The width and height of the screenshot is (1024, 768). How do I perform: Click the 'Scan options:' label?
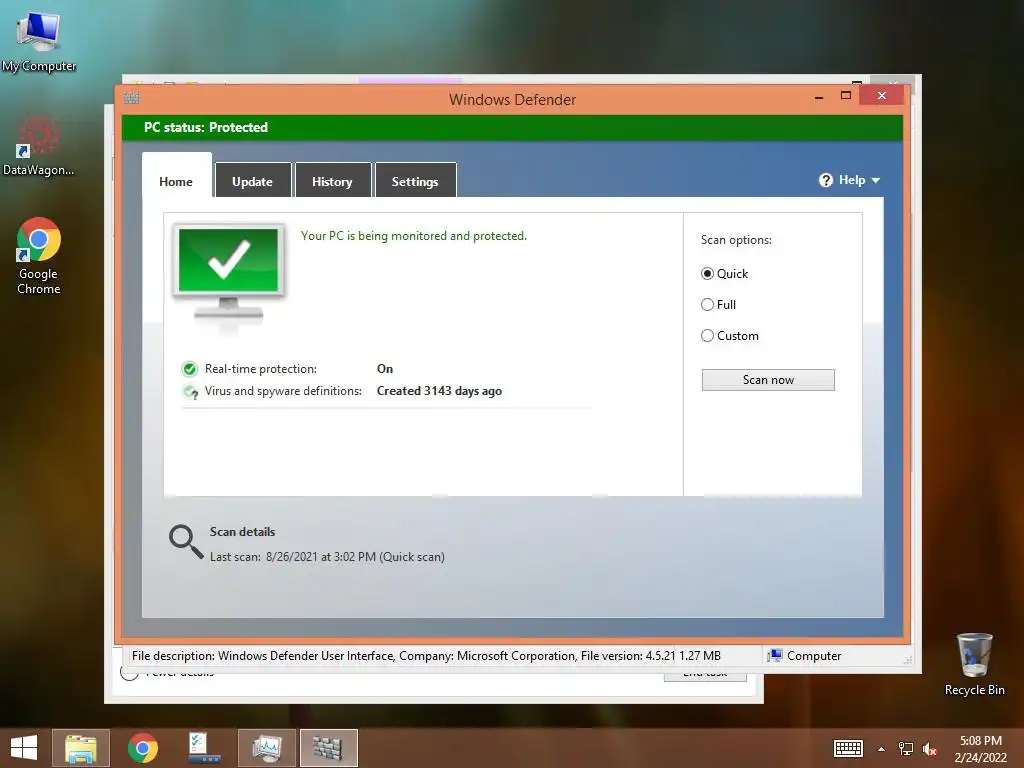(x=736, y=240)
